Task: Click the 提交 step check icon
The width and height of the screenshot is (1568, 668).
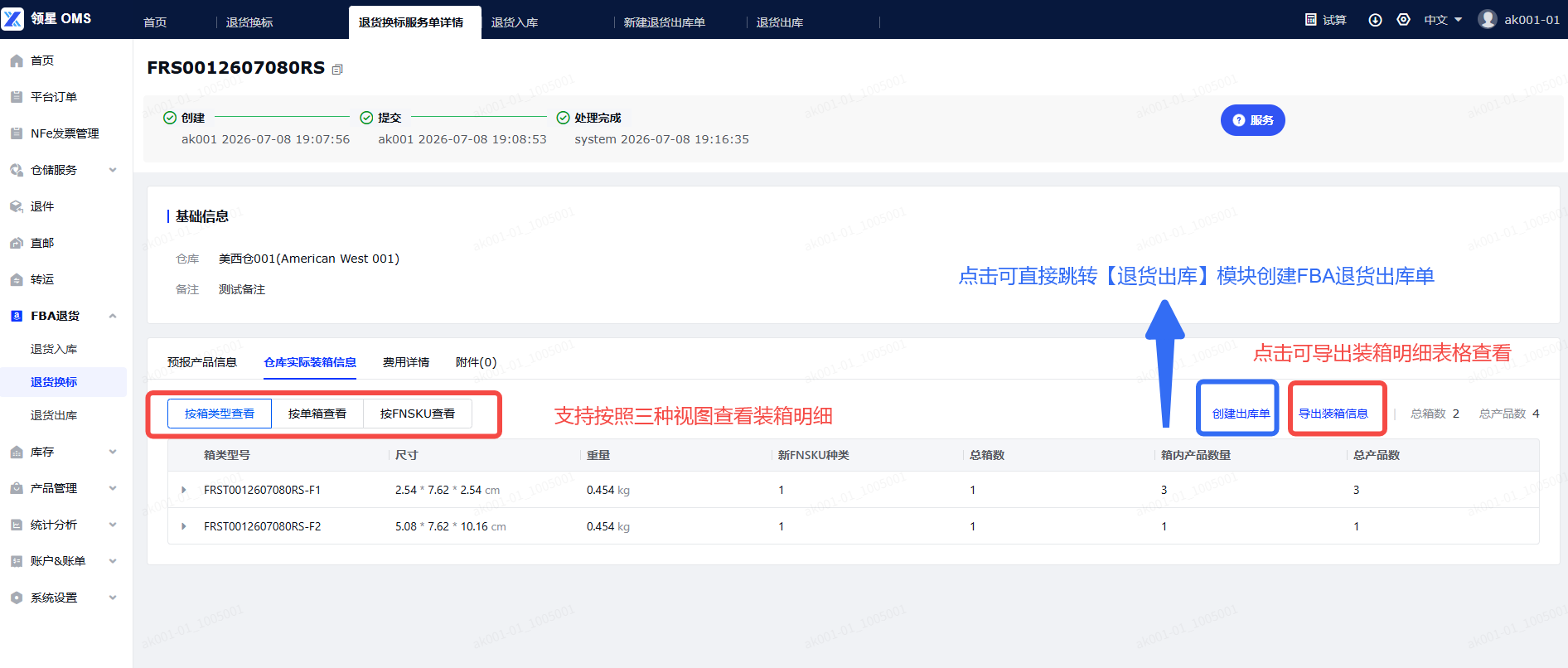Action: point(366,118)
